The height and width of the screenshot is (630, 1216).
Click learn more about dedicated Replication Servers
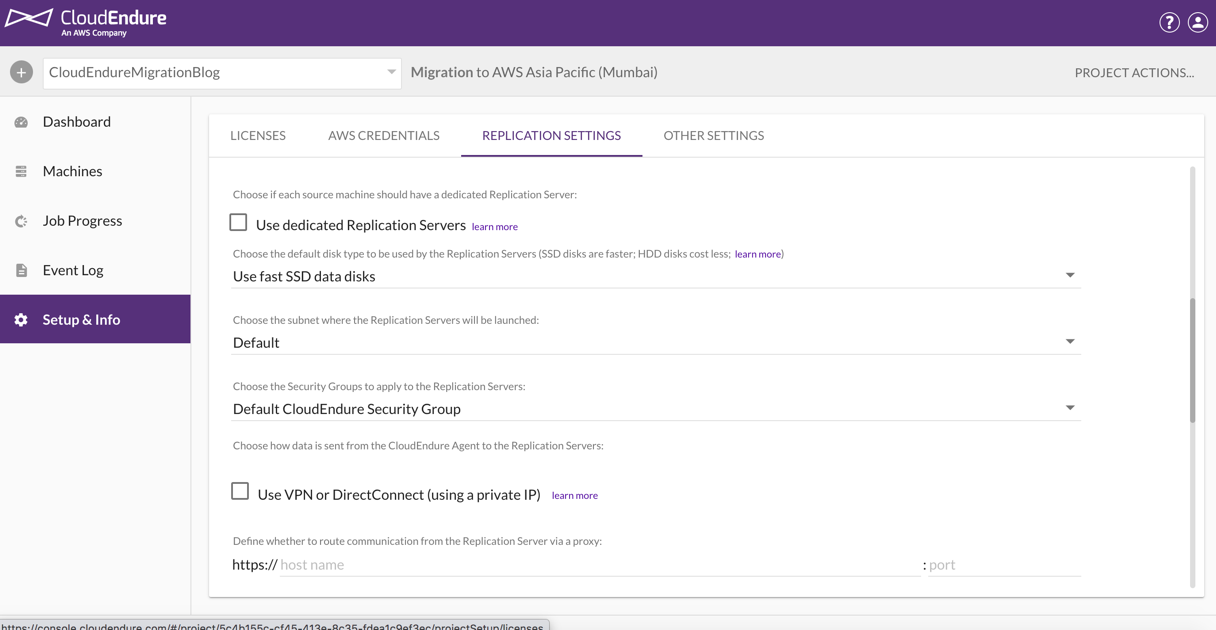[x=494, y=226]
